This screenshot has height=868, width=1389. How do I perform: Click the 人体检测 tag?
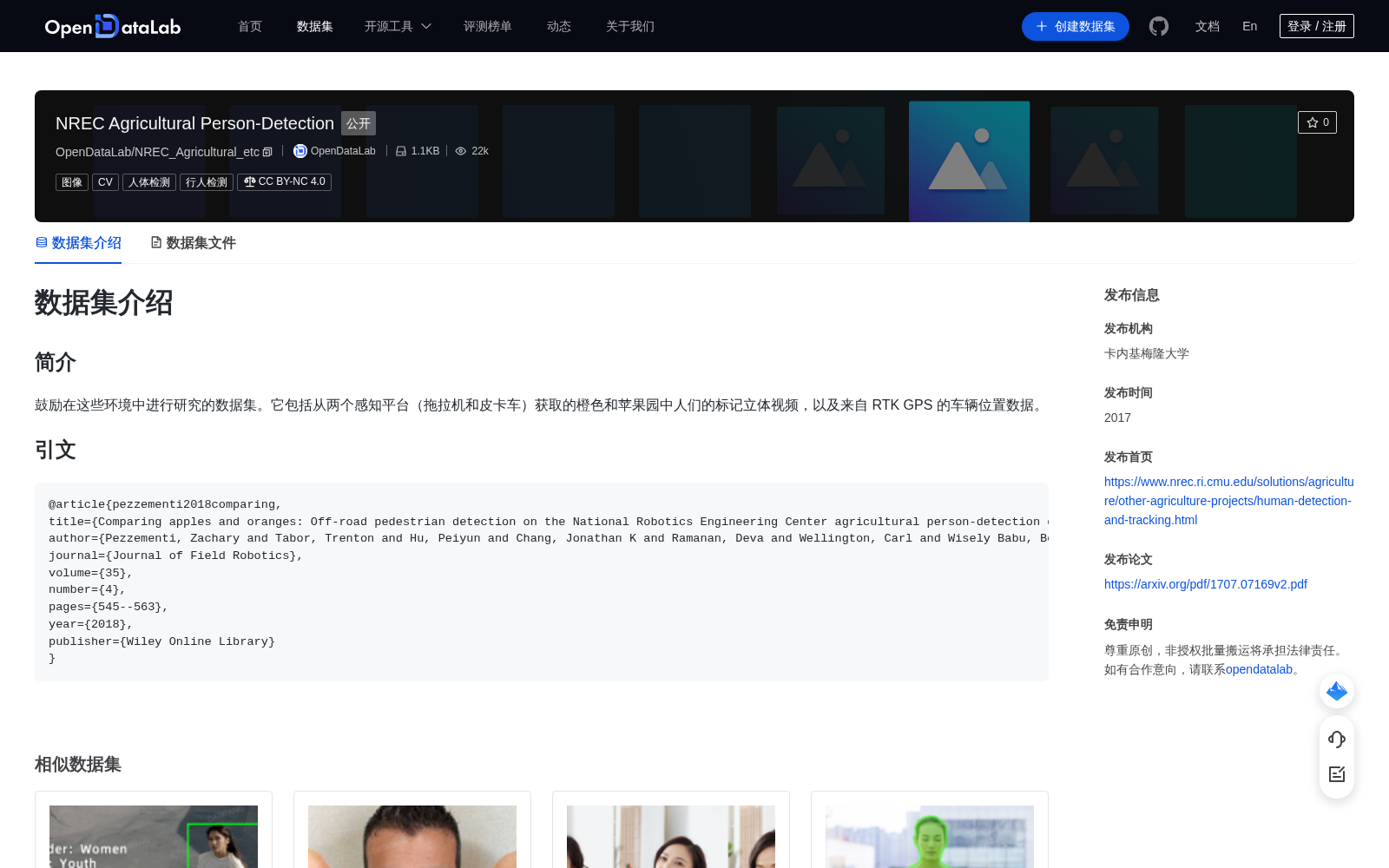pyautogui.click(x=149, y=182)
